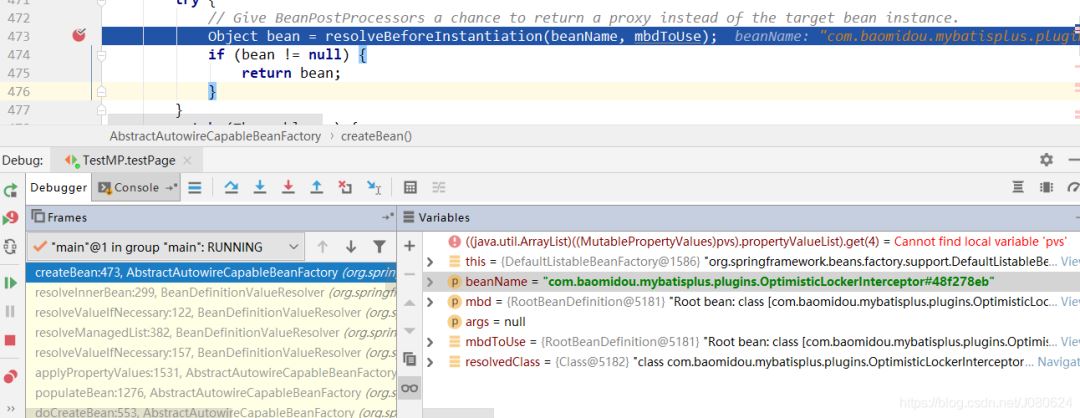Click the createBean() breadcrumb

(x=376, y=136)
